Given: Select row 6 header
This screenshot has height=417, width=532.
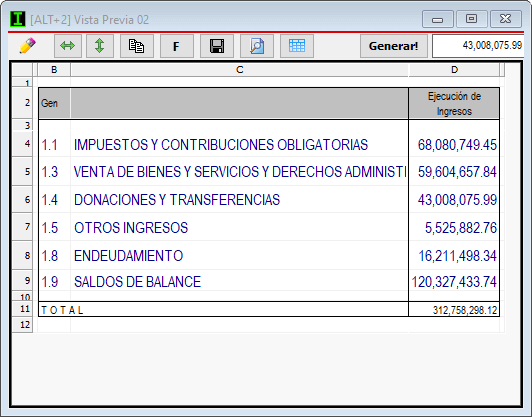Looking at the screenshot, I should (x=22, y=200).
